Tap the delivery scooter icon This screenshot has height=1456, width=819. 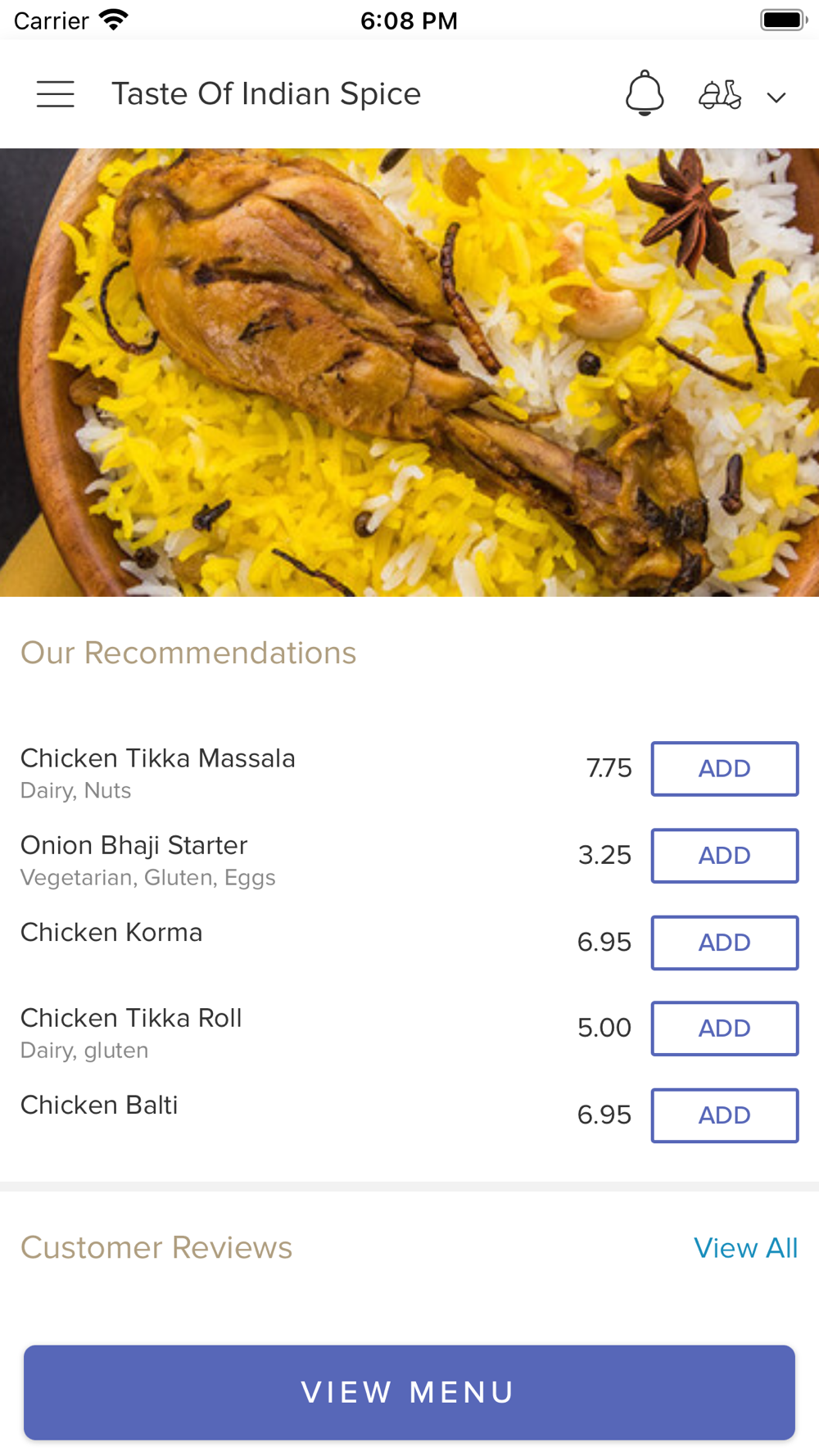point(720,95)
